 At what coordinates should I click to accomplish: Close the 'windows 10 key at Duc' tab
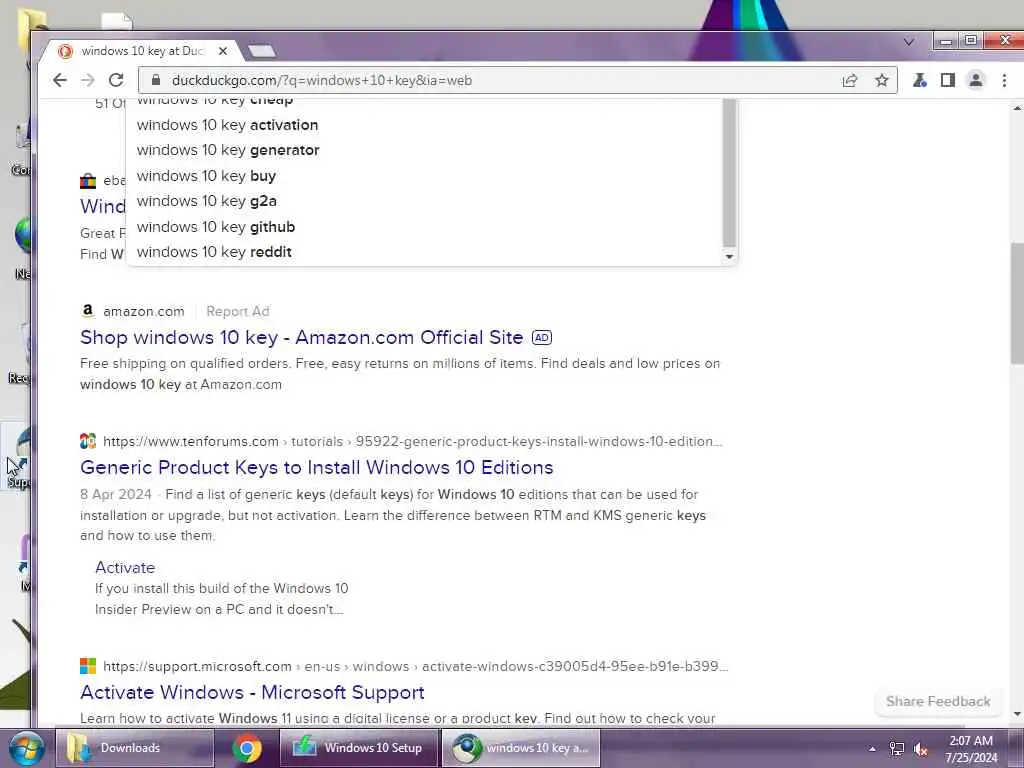223,51
